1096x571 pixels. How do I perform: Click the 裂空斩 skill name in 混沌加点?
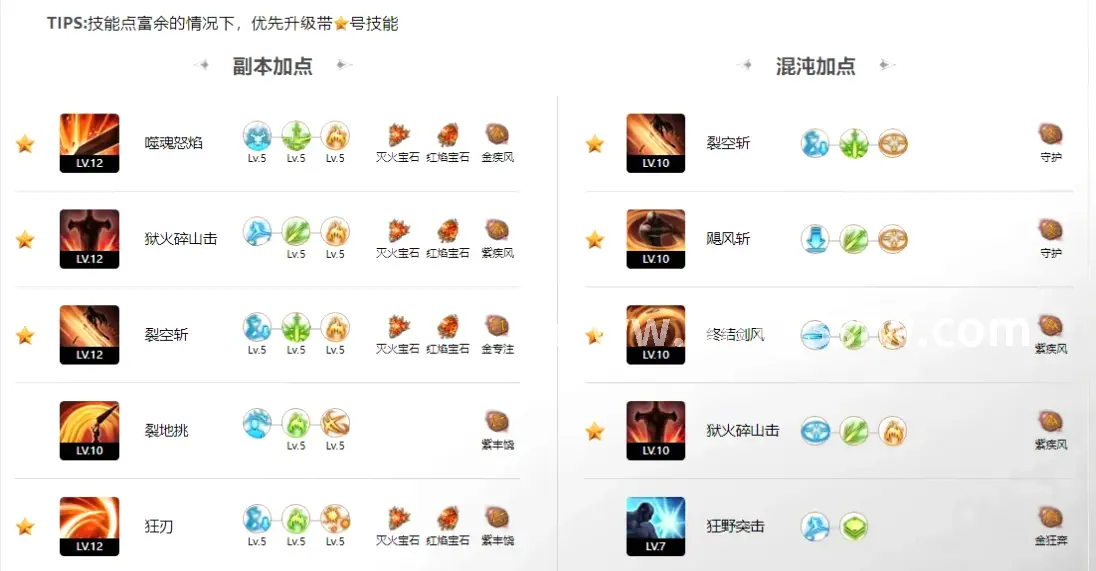point(728,143)
